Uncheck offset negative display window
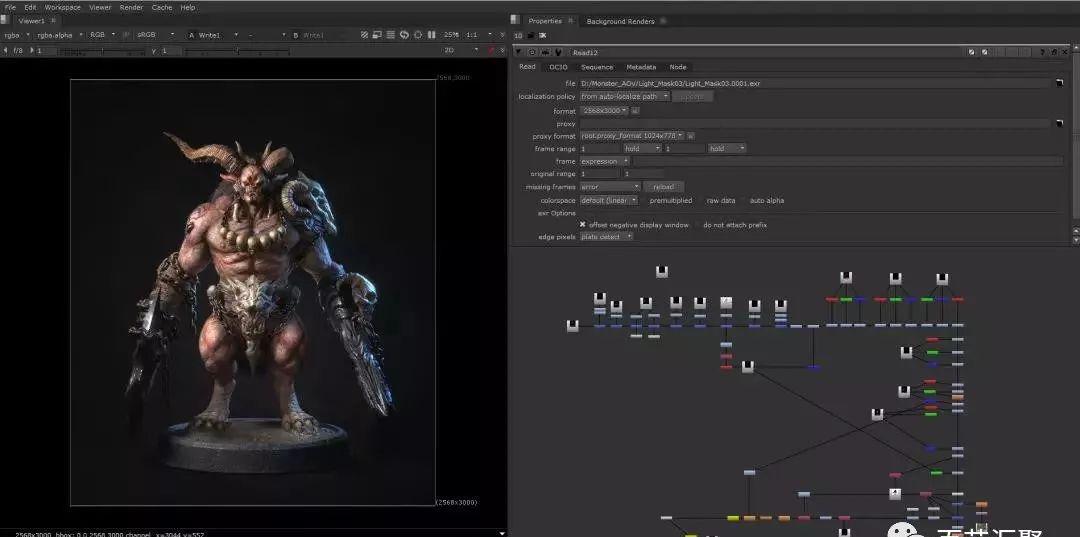Screen dimensions: 1080x537 583,224
